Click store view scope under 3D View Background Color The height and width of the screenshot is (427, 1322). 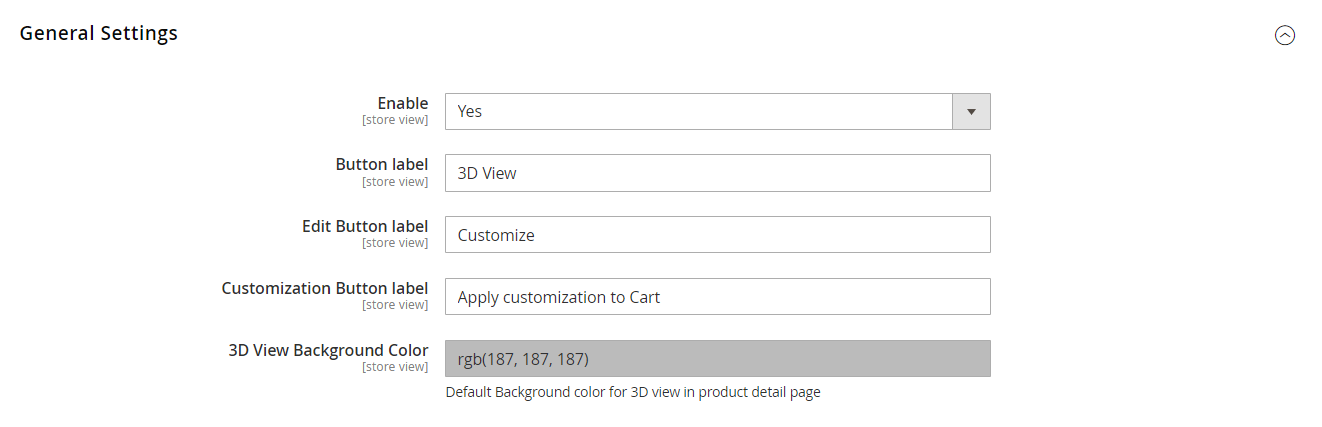[394, 367]
